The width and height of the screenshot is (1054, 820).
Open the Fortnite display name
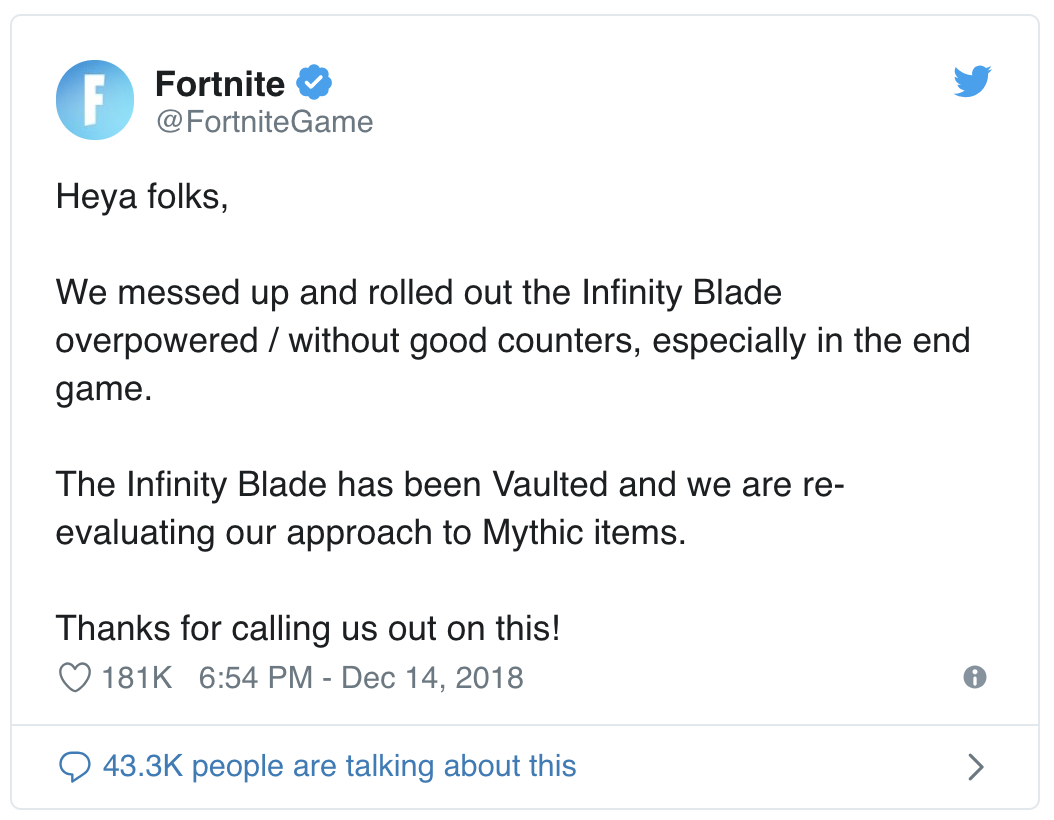click(x=220, y=84)
